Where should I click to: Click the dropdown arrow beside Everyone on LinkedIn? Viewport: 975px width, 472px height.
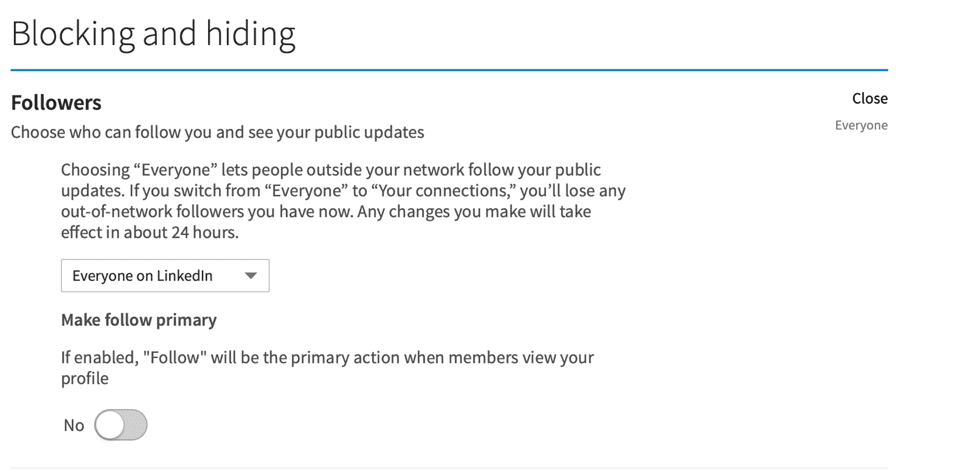tap(251, 275)
